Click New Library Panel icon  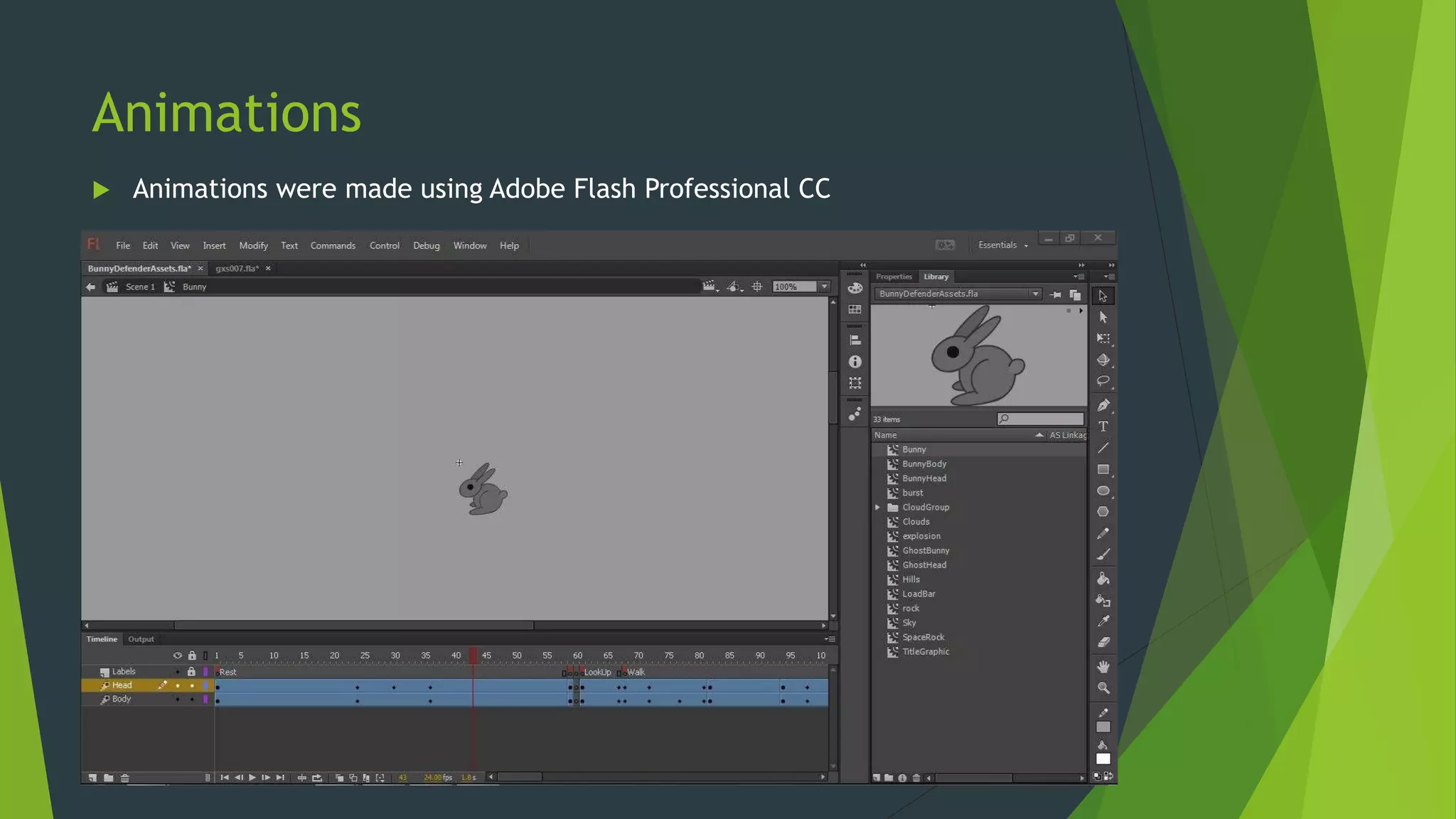1075,294
